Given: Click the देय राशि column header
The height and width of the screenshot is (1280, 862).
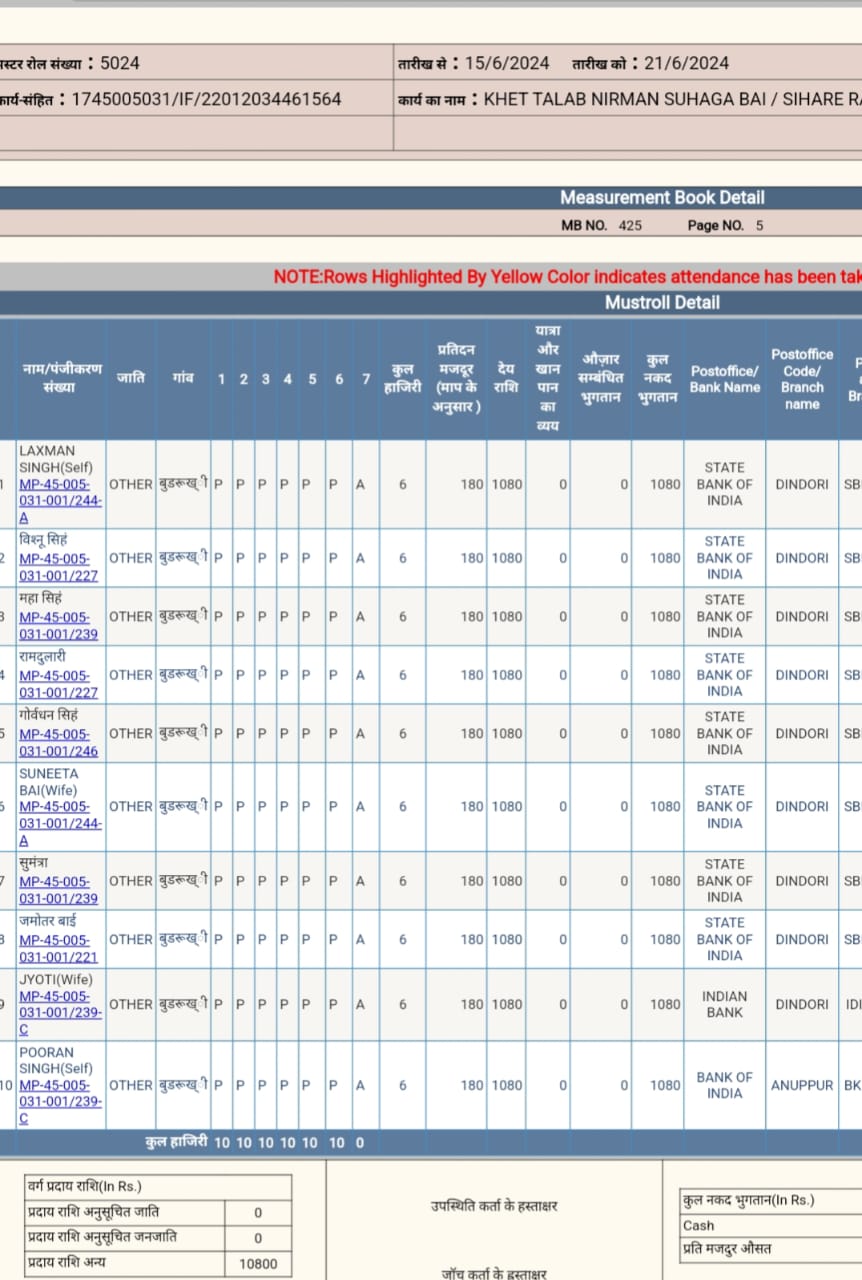Looking at the screenshot, I should pyautogui.click(x=506, y=378).
